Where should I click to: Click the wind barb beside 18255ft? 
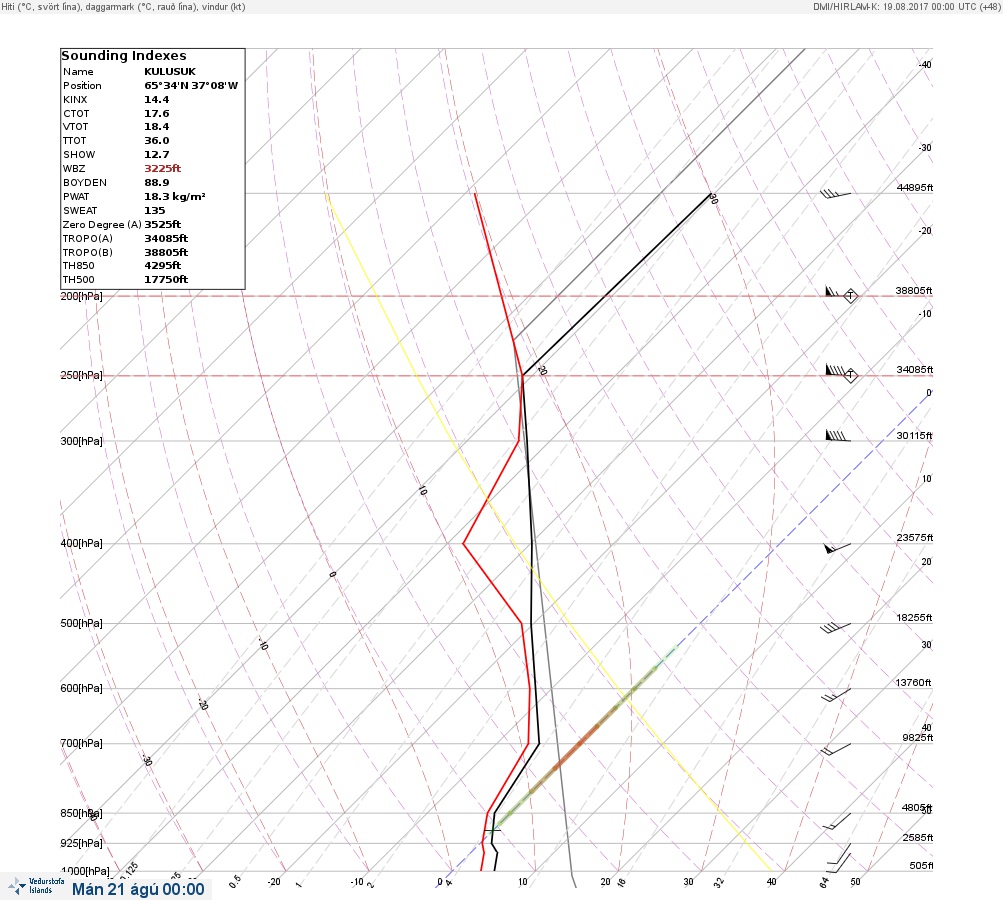coord(835,628)
